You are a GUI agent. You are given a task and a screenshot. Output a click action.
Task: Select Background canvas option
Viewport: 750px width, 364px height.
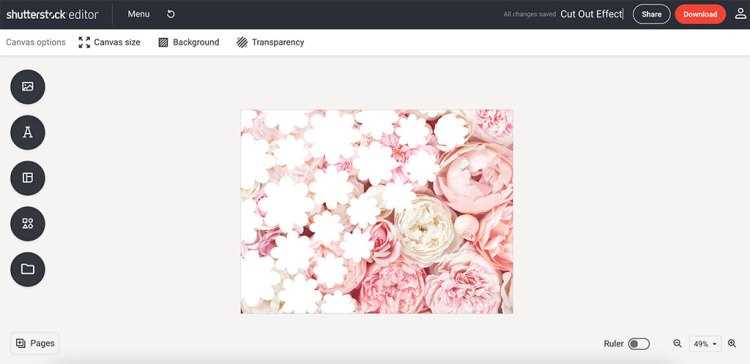pos(188,42)
